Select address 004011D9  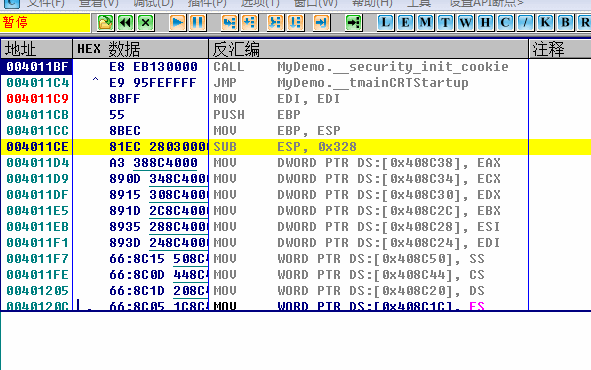tap(37, 179)
